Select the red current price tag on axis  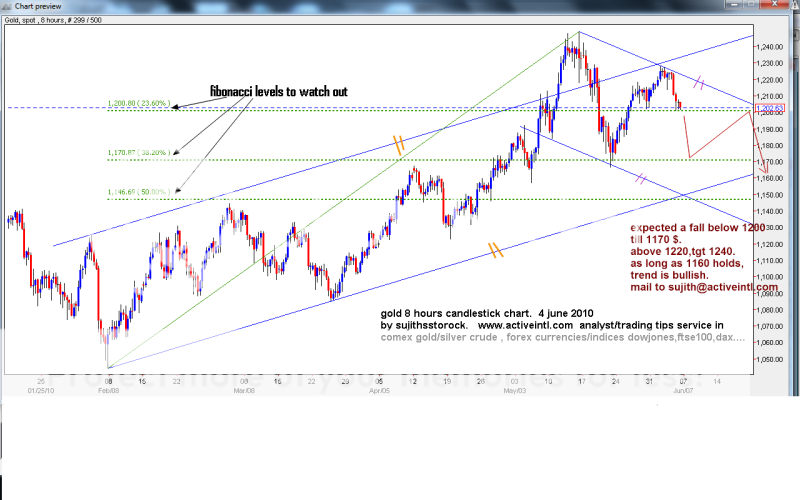point(771,107)
